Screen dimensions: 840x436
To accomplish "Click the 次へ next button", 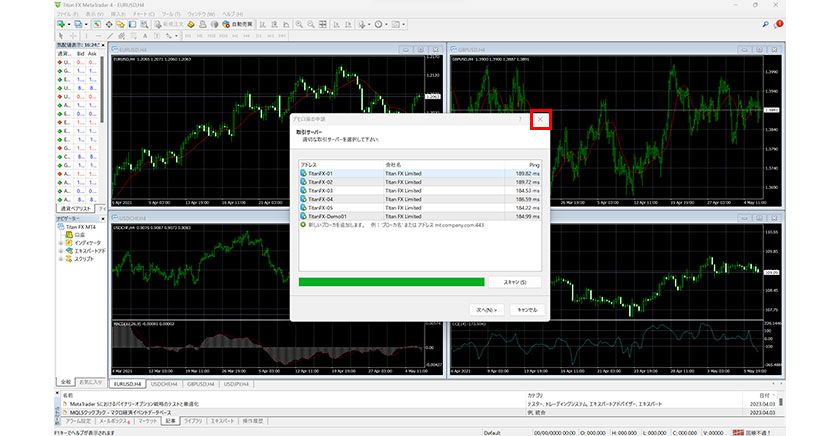I will [x=485, y=310].
